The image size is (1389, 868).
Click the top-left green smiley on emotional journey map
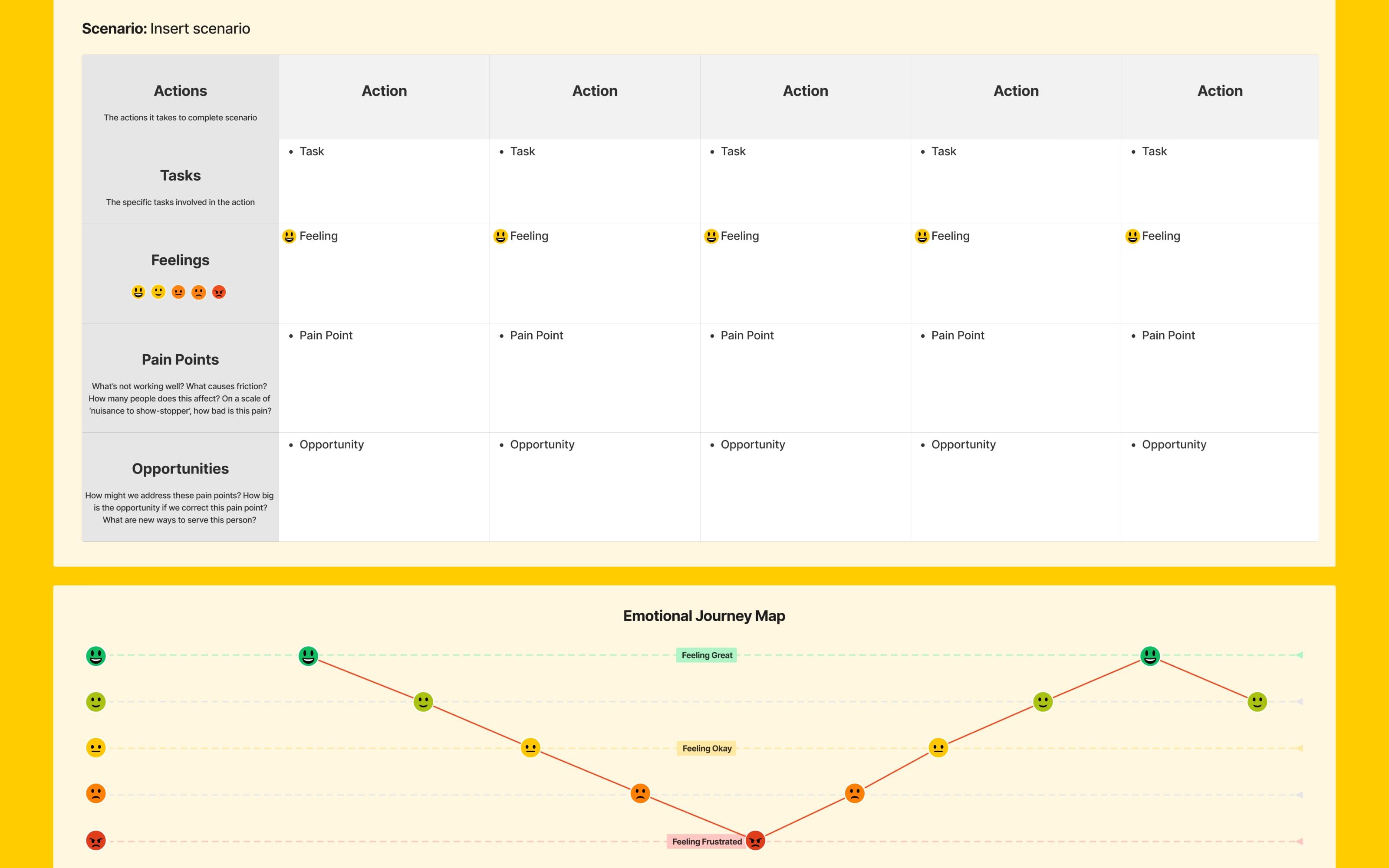click(x=96, y=655)
